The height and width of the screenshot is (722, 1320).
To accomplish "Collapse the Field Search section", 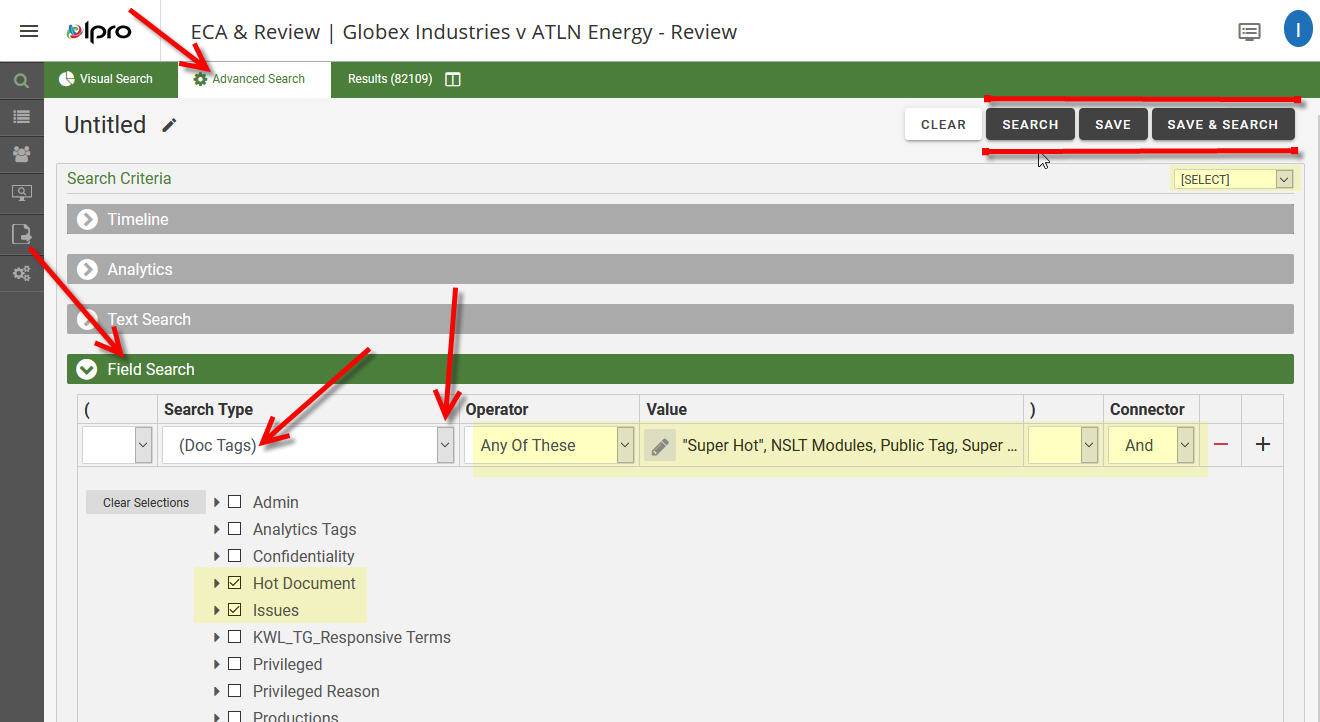I will 680,369.
